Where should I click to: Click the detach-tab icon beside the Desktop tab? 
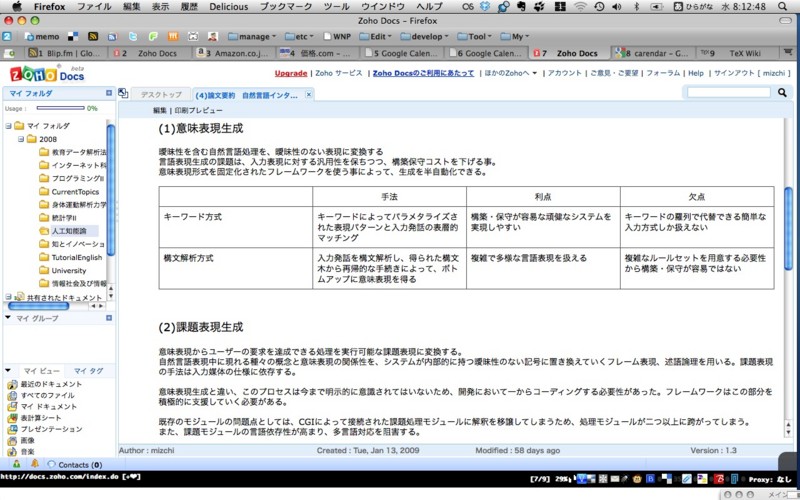coord(123,93)
